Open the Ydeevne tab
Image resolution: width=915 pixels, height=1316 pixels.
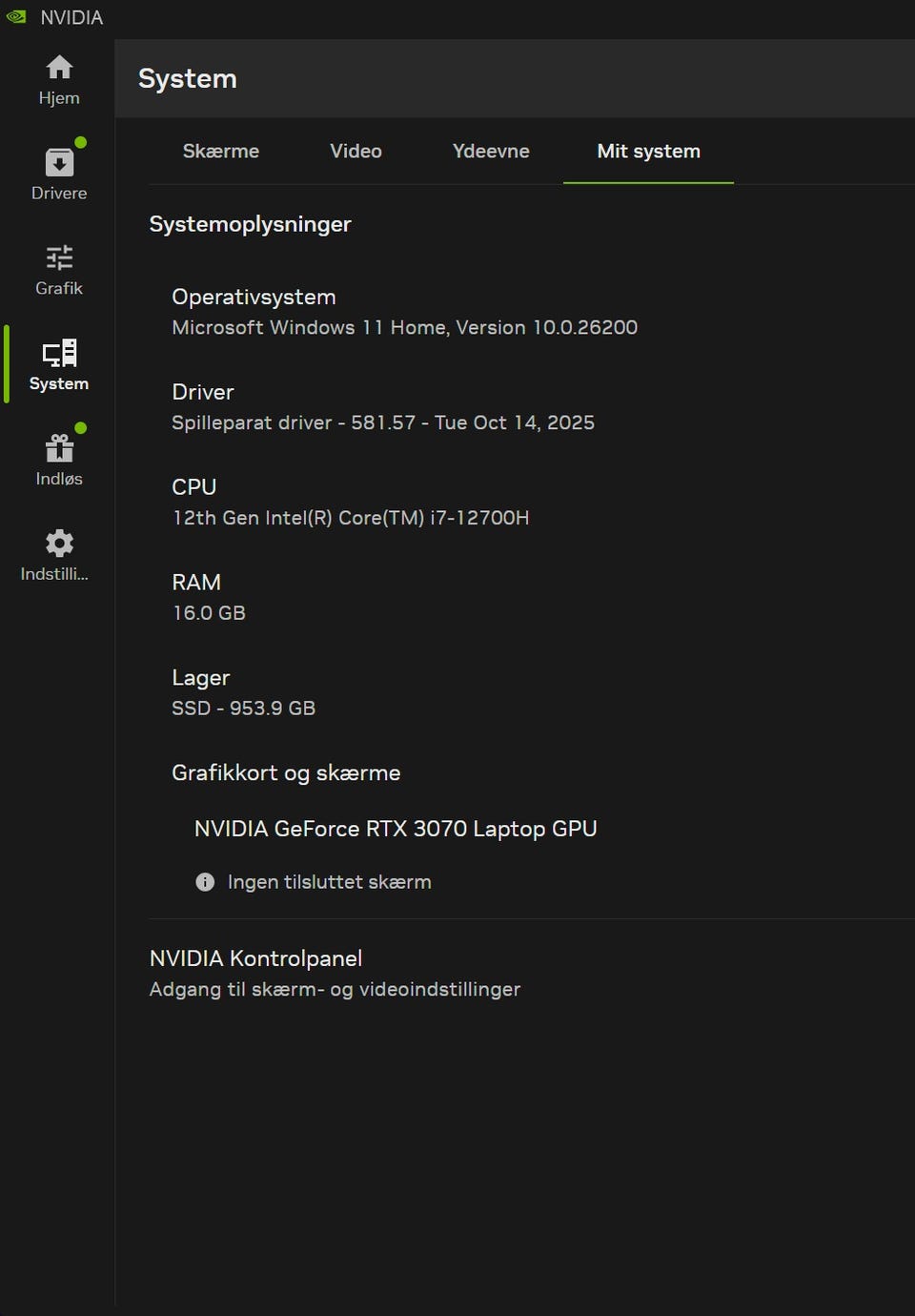coord(491,152)
